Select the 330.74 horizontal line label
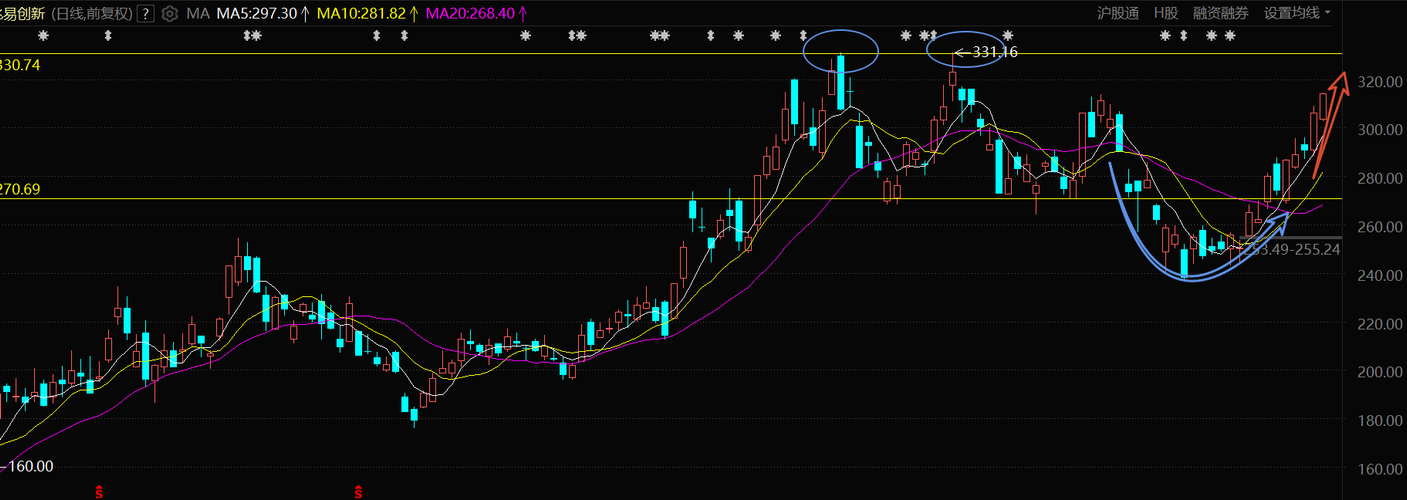Viewport: 1407px width, 500px height. tap(20, 64)
